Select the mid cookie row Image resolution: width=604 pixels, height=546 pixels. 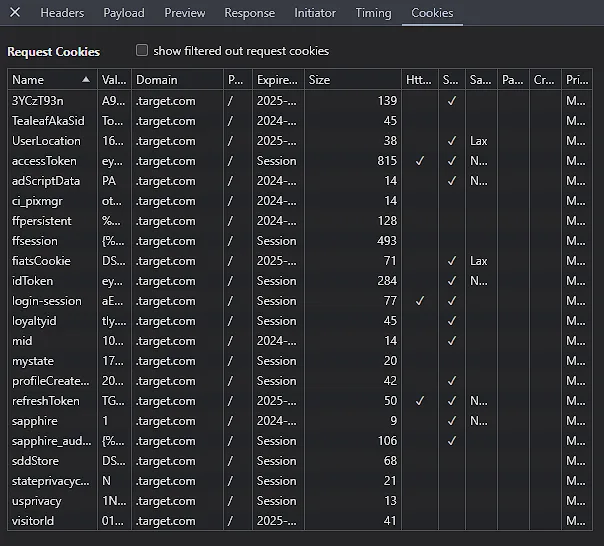(x=300, y=341)
